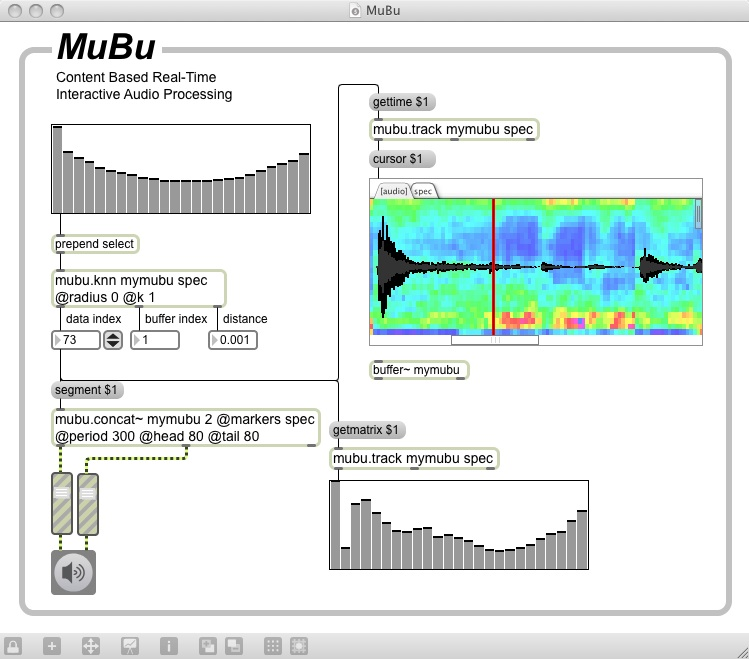749x659 pixels.
Task: Switch to the [audio] tab in editor
Action: 393,191
